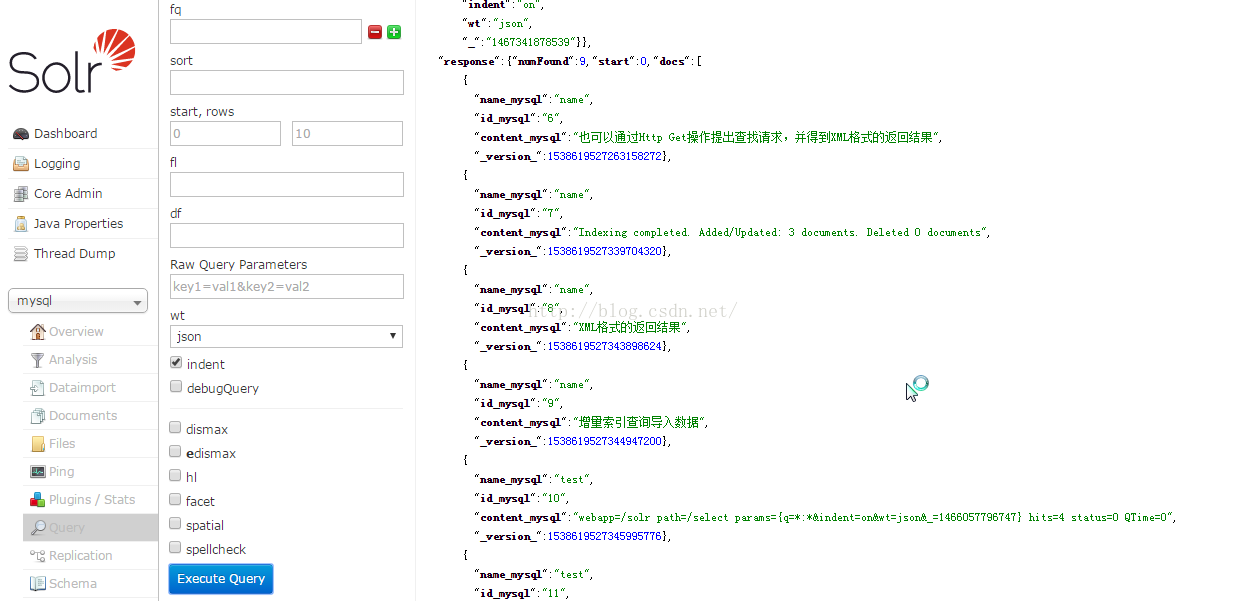Click the Execute Query button
1246x601 pixels.
(x=221, y=579)
